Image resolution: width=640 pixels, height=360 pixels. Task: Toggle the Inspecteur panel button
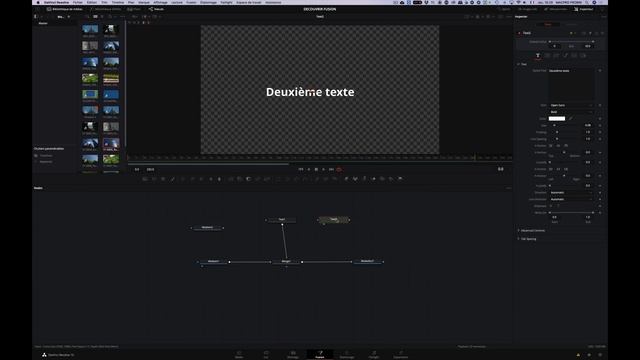(x=584, y=9)
